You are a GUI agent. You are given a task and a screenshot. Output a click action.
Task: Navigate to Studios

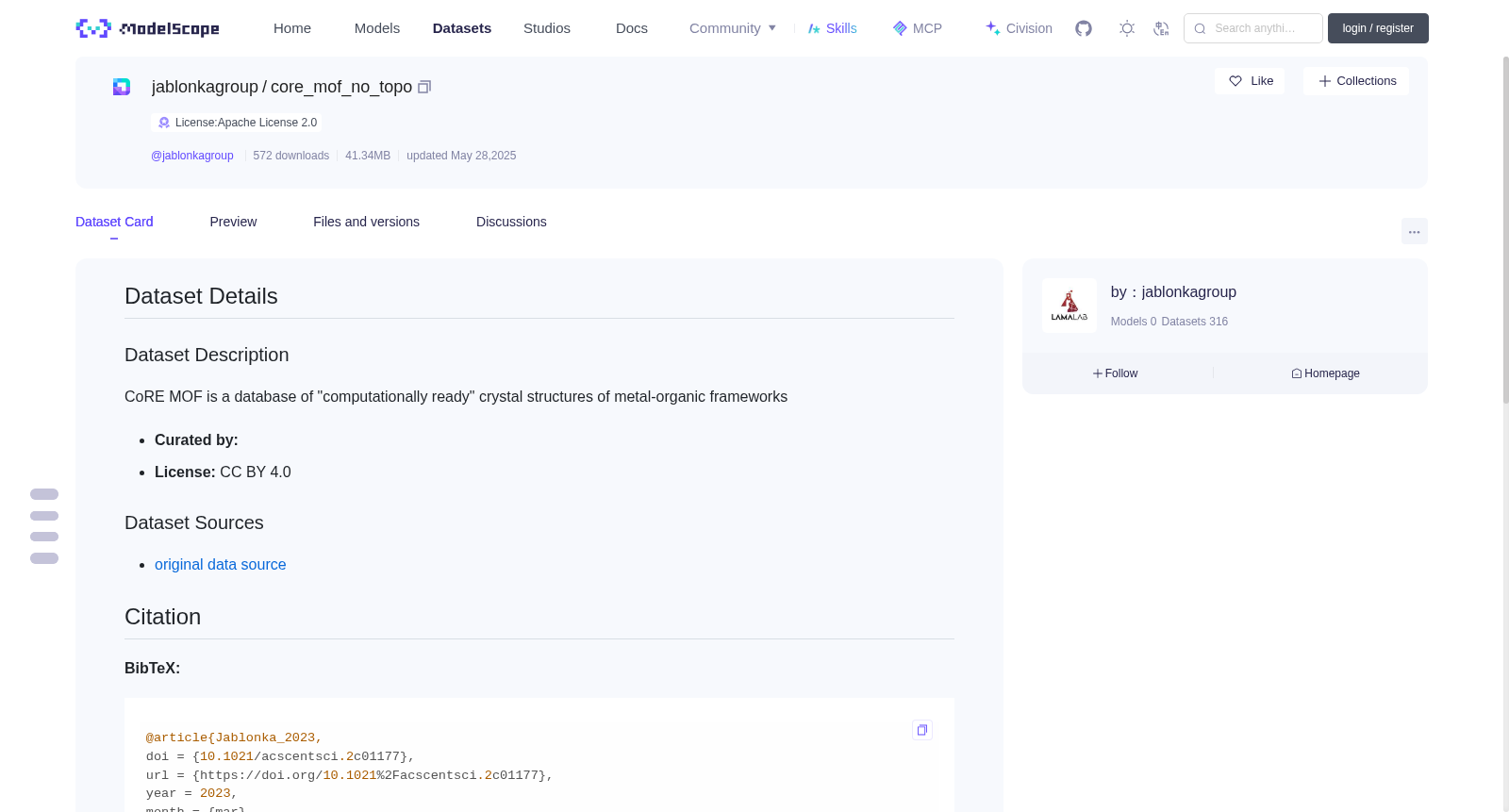coord(547,28)
